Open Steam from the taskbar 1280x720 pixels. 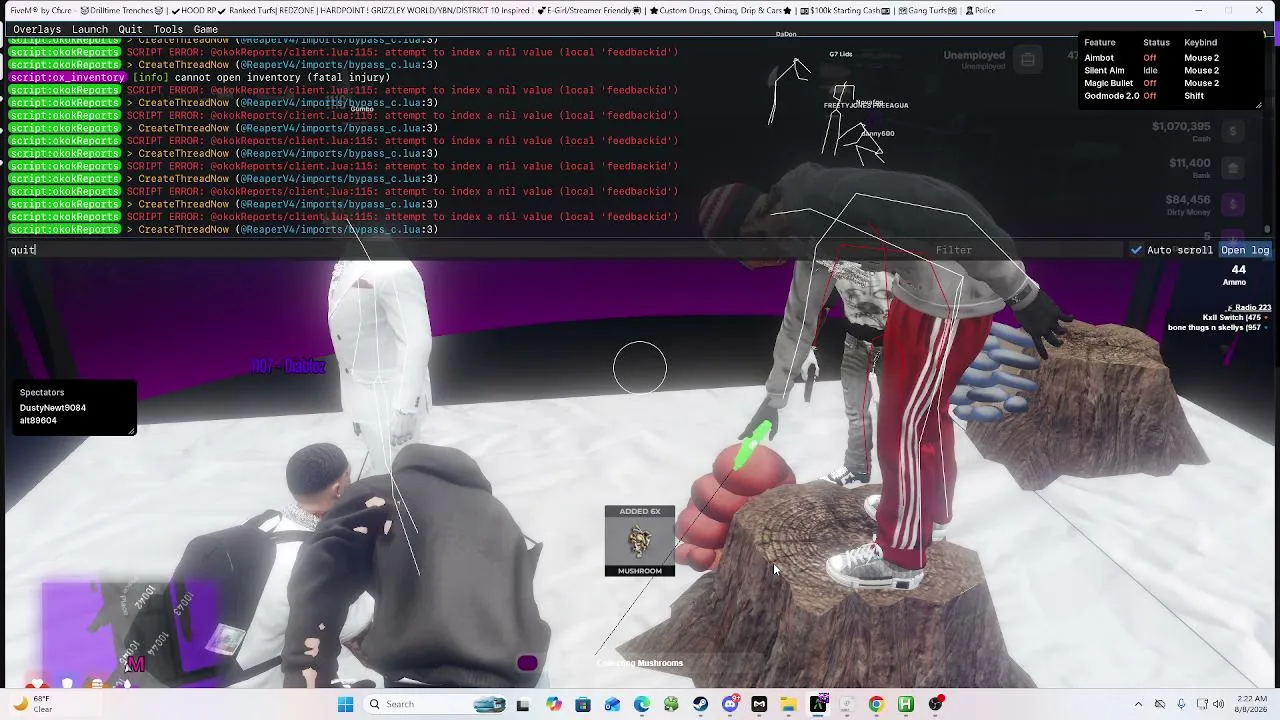701,704
